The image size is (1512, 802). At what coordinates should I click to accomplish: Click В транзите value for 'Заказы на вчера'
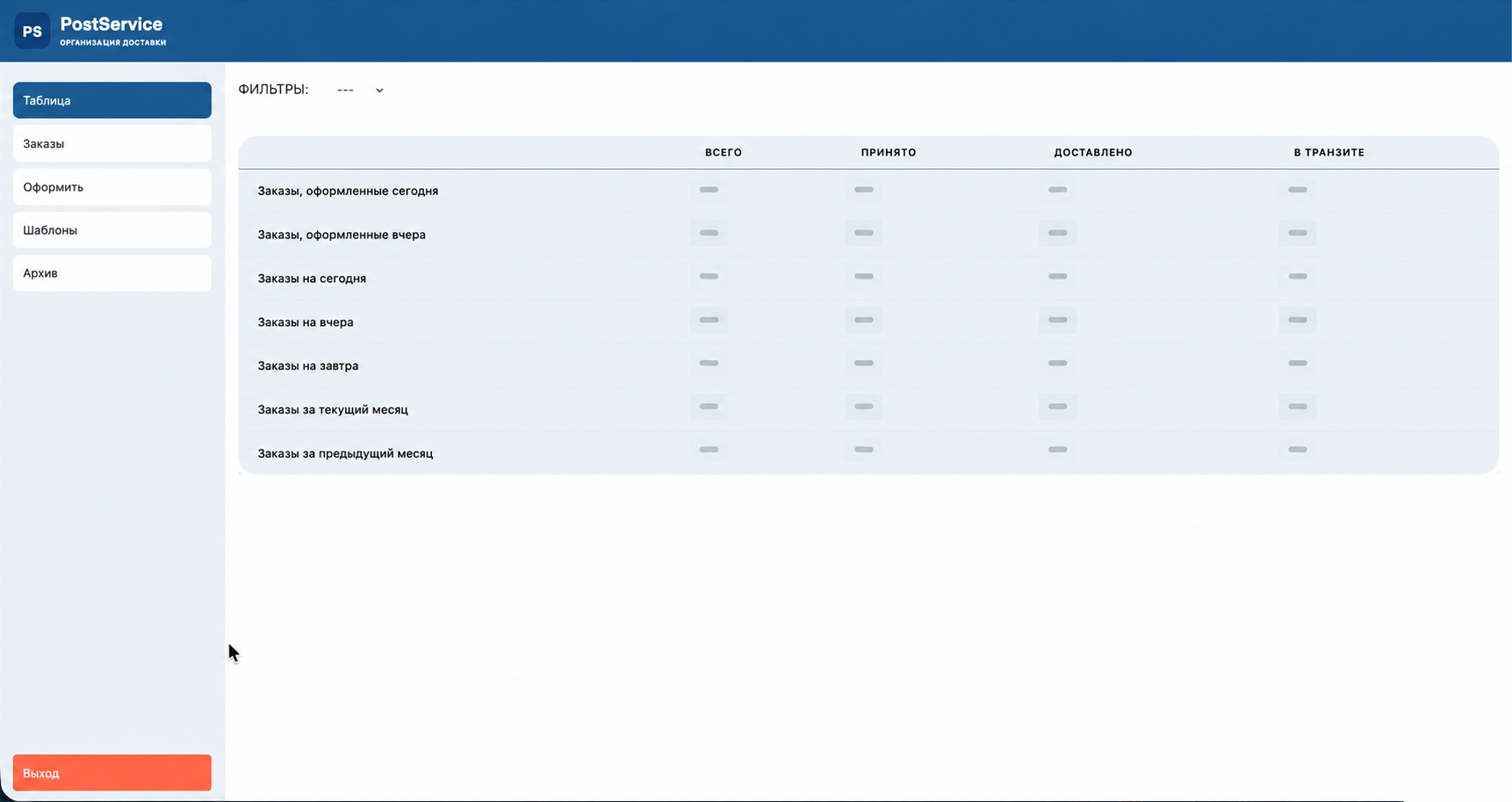[1298, 320]
